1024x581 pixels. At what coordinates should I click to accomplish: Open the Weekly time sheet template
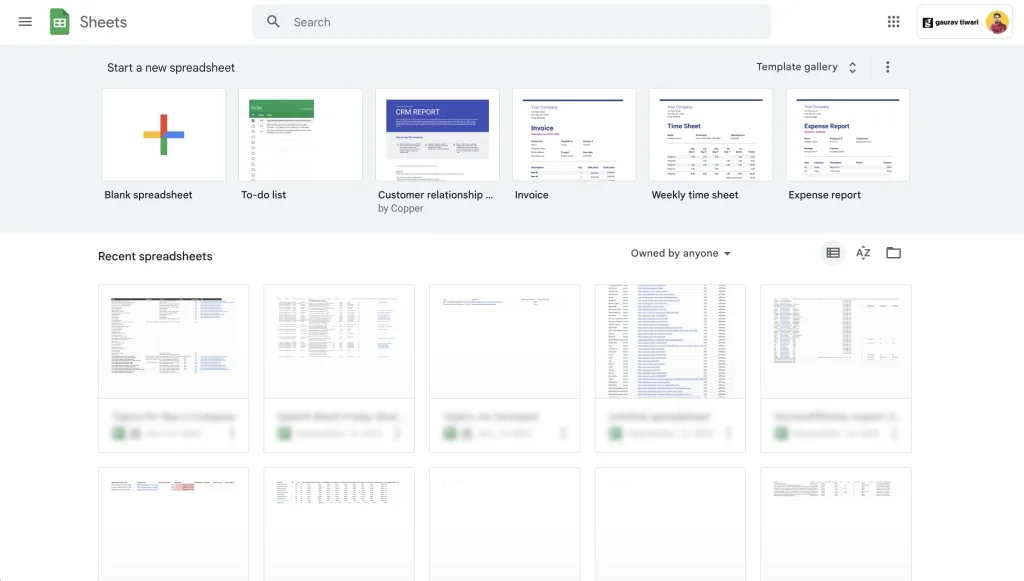[711, 134]
